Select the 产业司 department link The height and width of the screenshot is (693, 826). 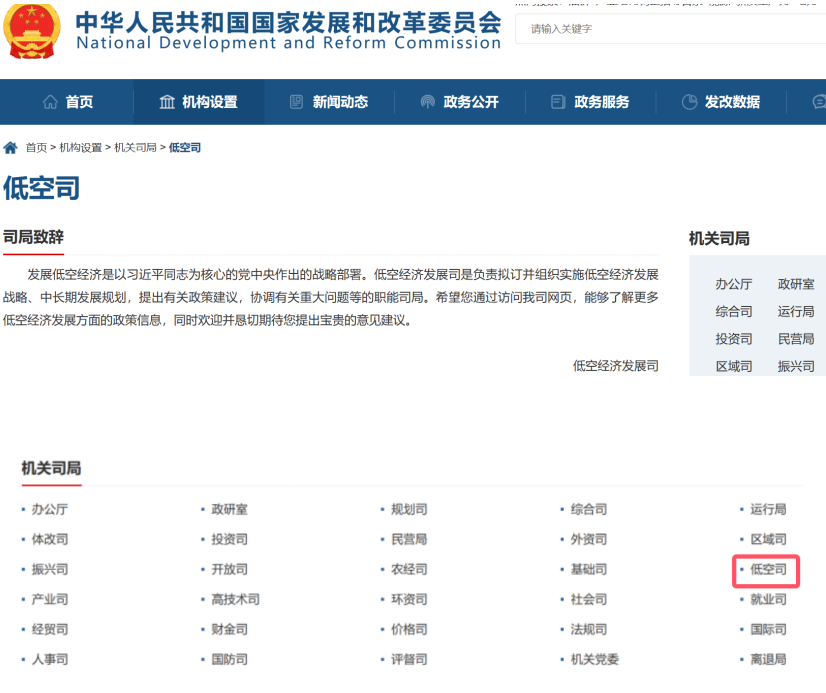click(50, 599)
